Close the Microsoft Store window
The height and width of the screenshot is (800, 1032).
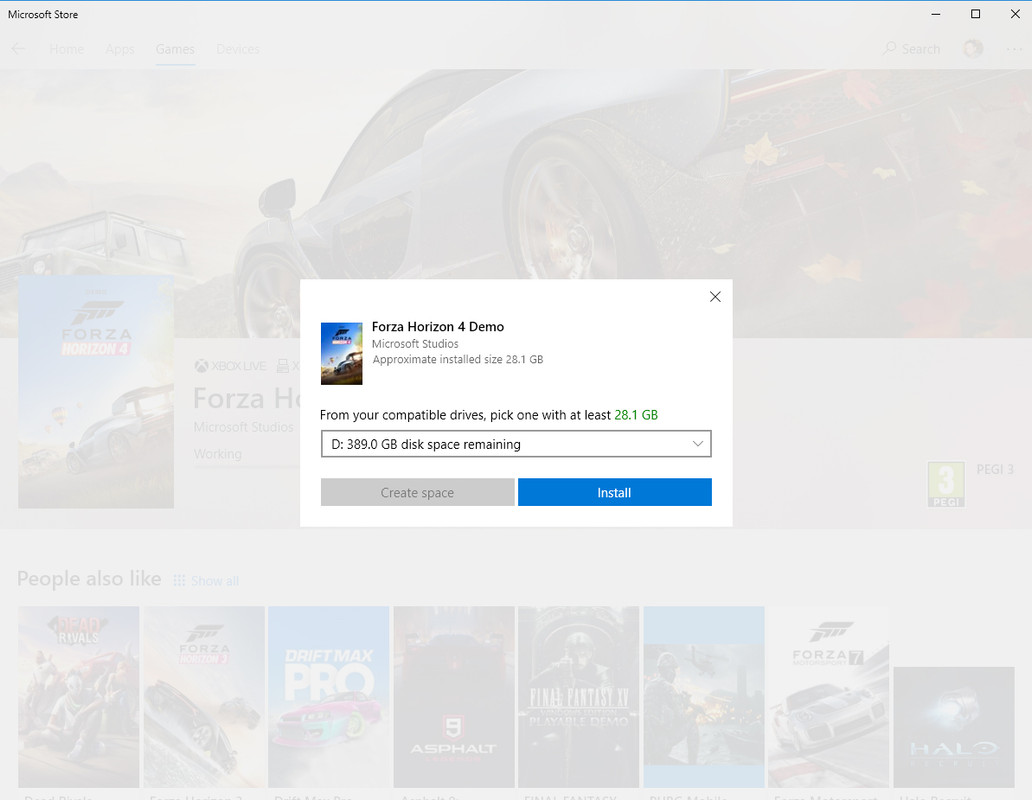coord(1015,14)
